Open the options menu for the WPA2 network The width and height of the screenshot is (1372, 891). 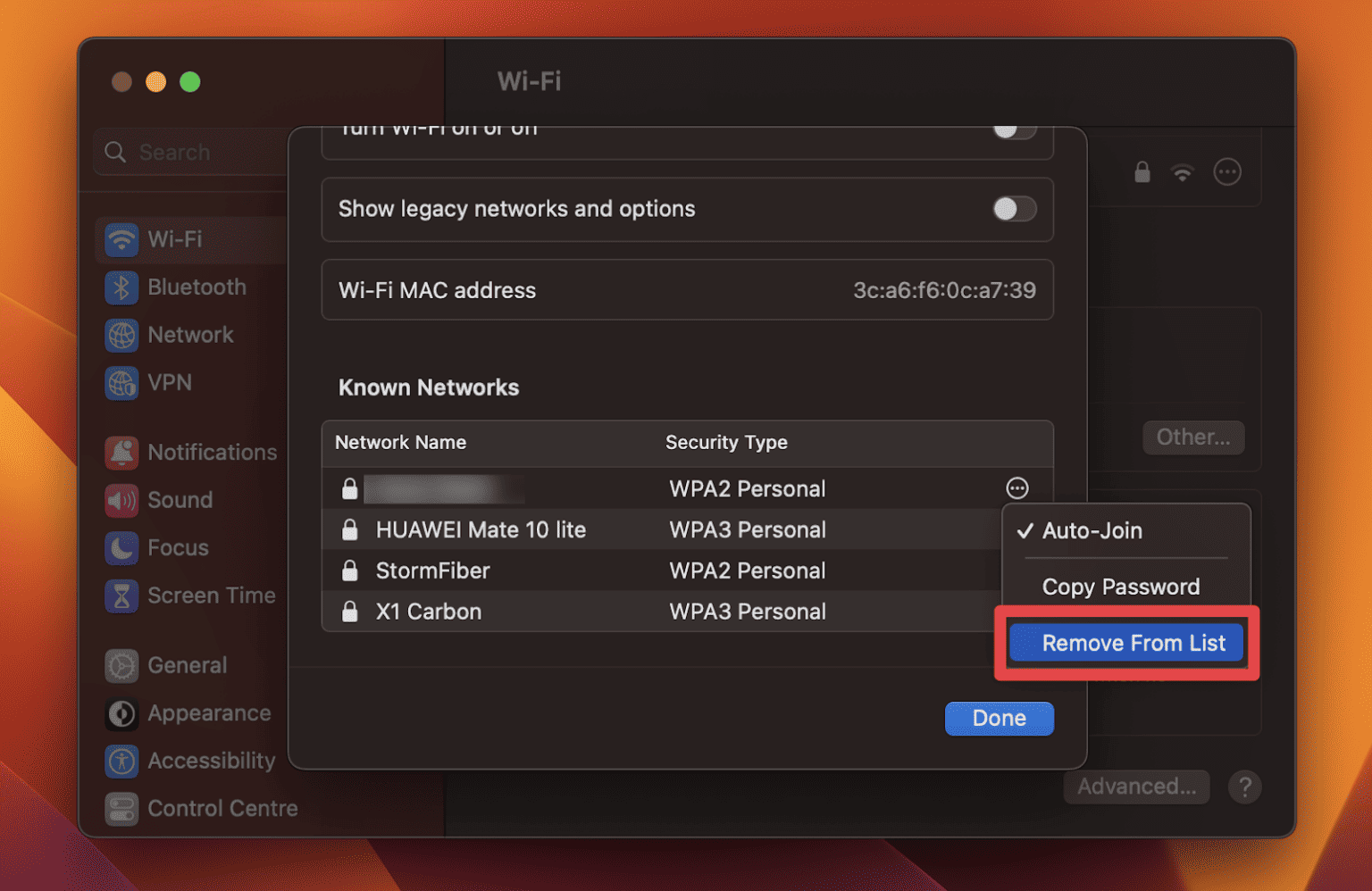[x=1017, y=488]
